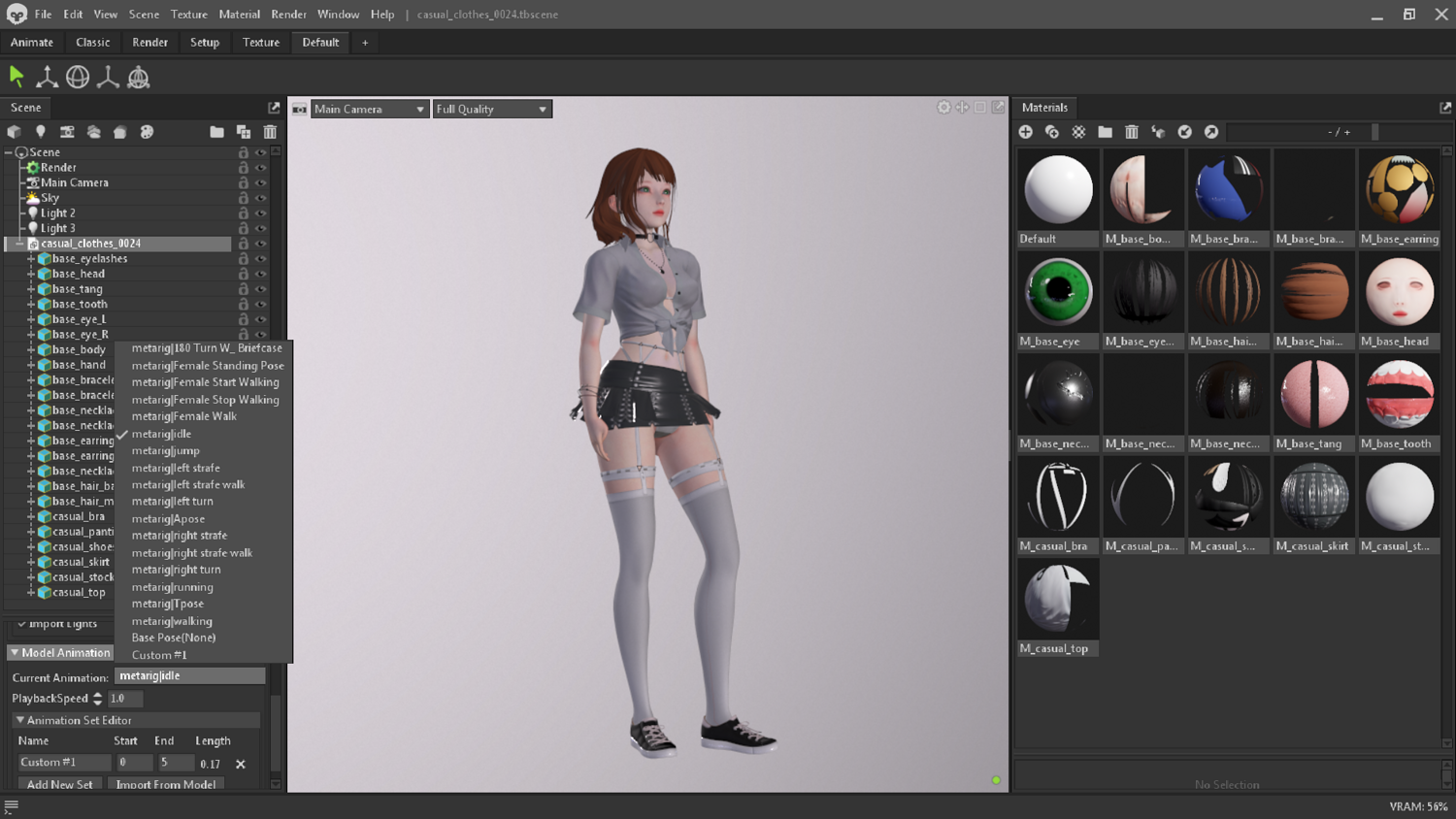Activate the translate gizmo tool
The height and width of the screenshot is (819, 1456).
(47, 77)
